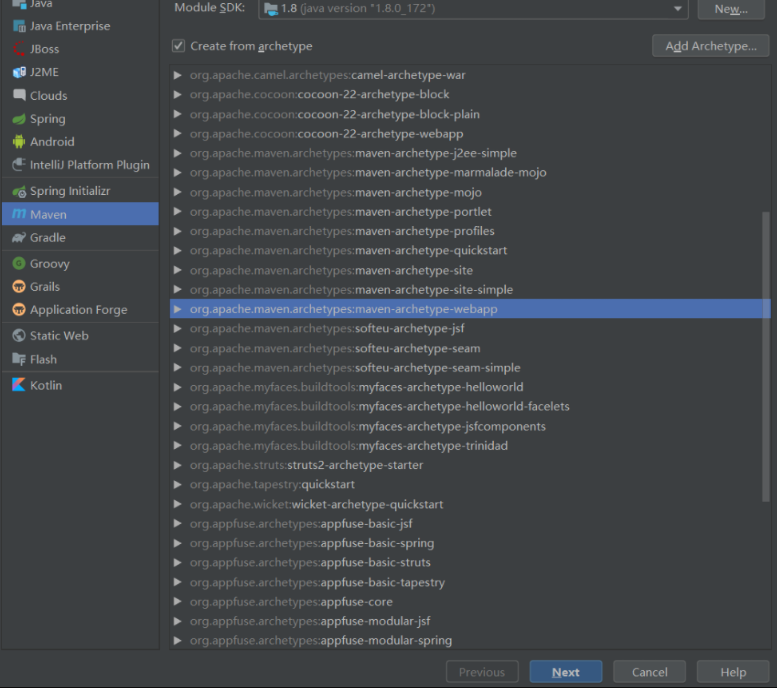Click the Gradle elephant icon
The image size is (777, 688).
pyautogui.click(x=19, y=237)
